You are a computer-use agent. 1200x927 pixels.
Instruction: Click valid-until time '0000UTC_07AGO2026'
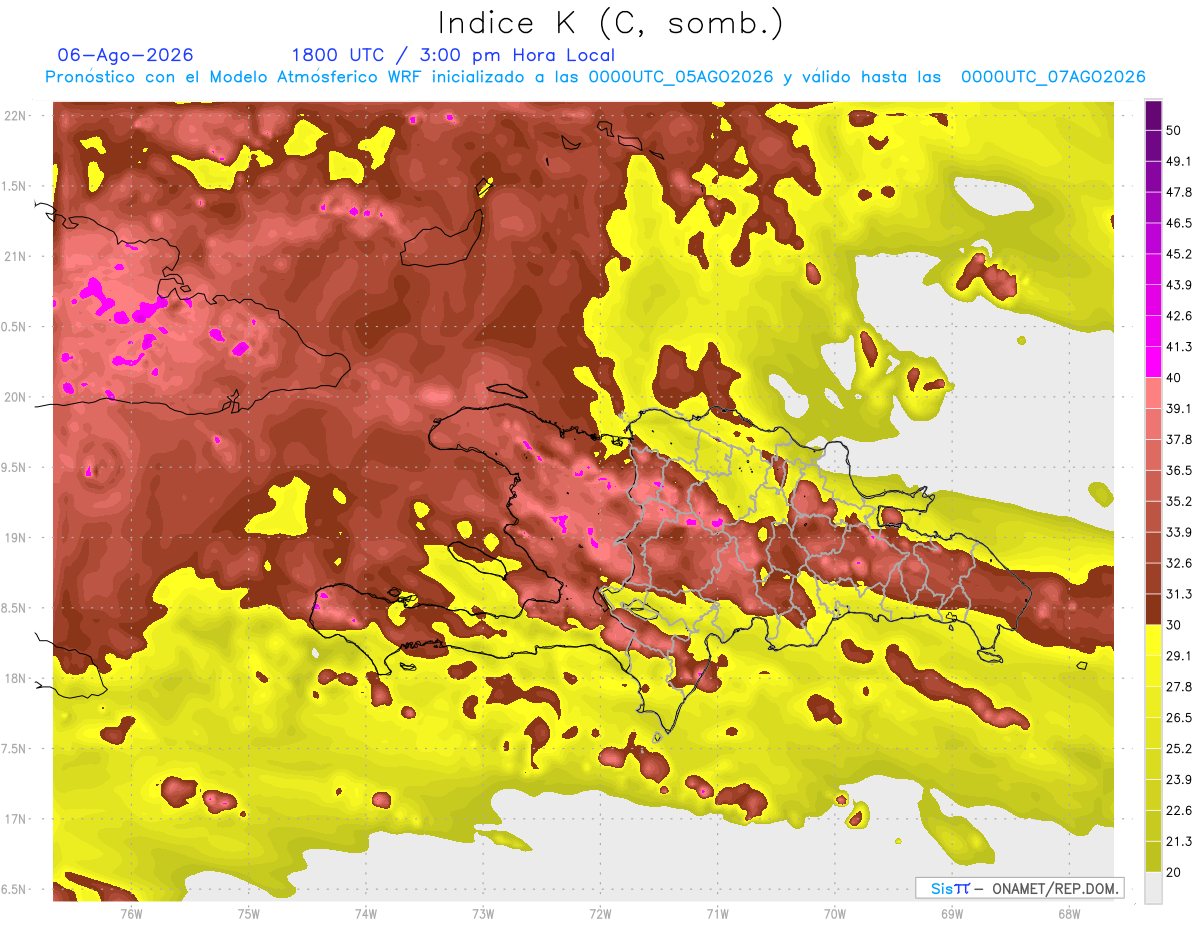1053,77
